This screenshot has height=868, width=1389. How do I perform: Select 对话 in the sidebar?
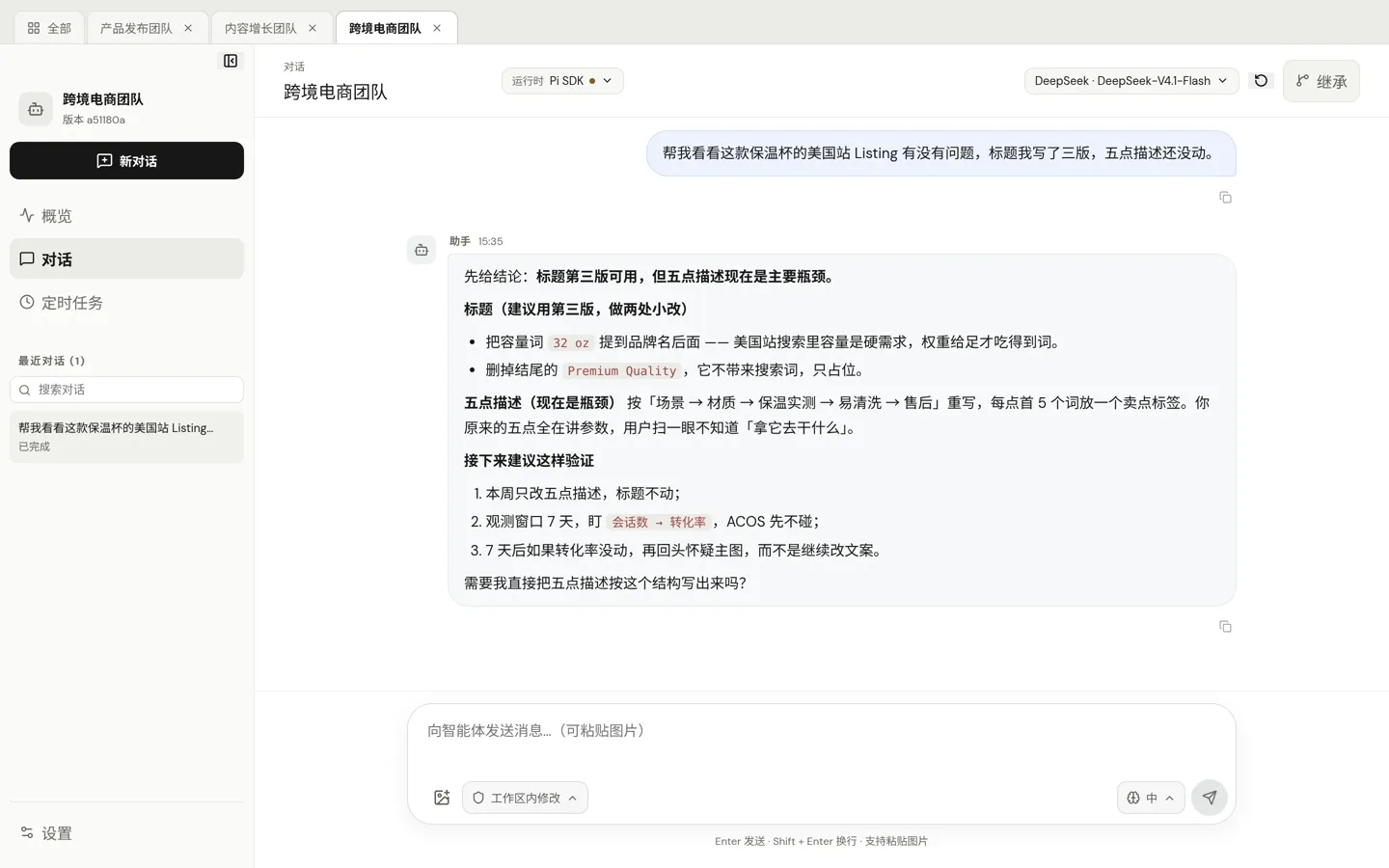point(126,259)
